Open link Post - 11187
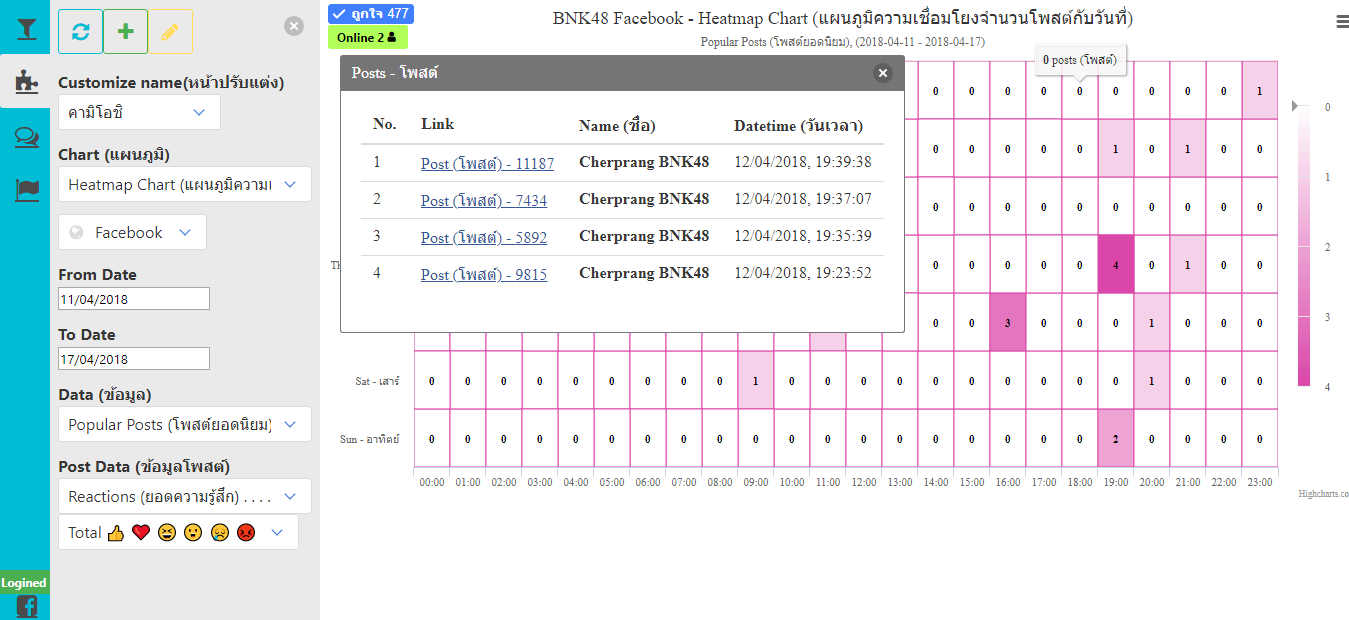 (487, 163)
